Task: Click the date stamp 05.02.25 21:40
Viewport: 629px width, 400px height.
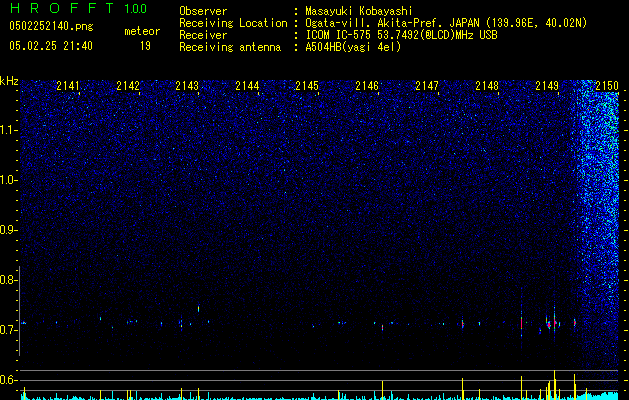Action: (x=51, y=46)
